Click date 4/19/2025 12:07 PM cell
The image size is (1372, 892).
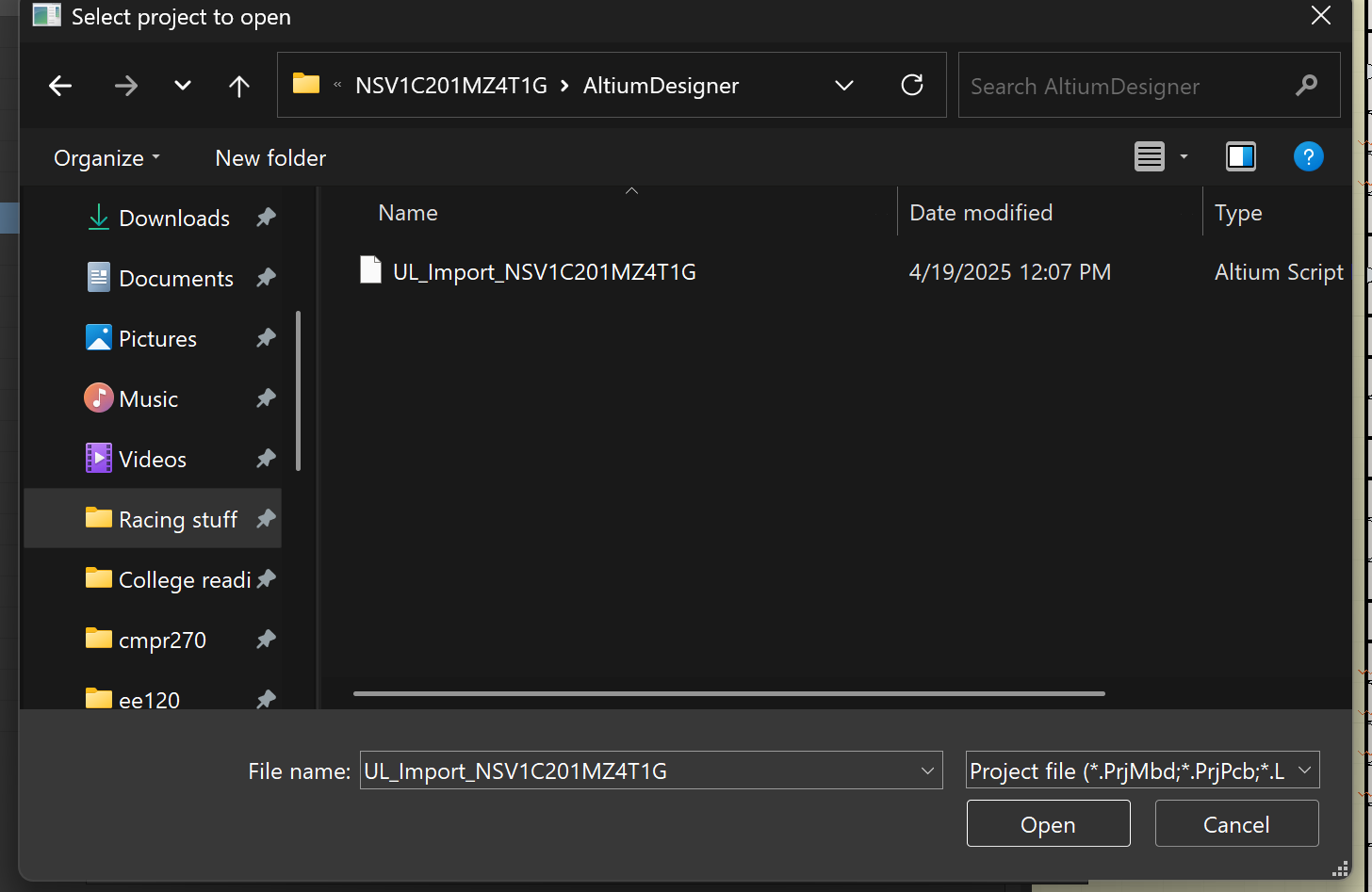click(1010, 272)
